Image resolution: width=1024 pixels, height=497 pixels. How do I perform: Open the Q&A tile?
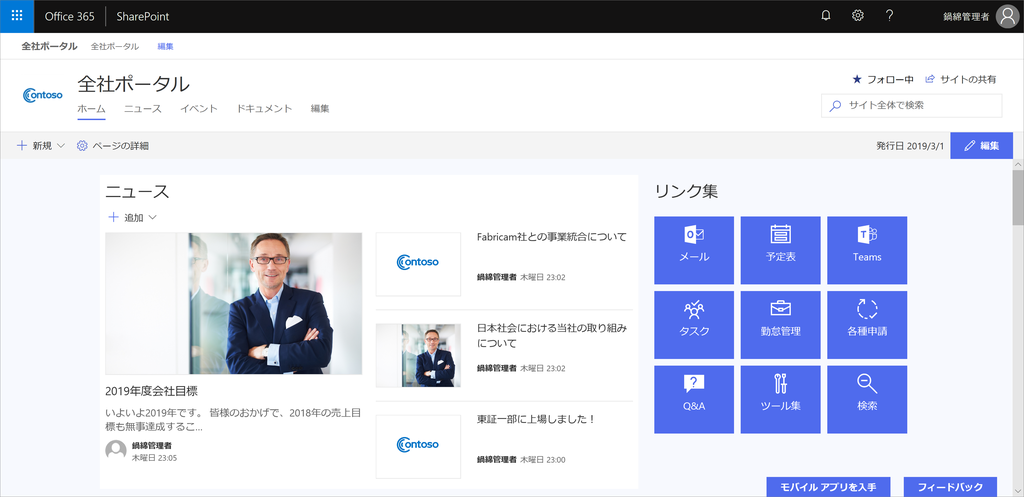pyautogui.click(x=694, y=399)
